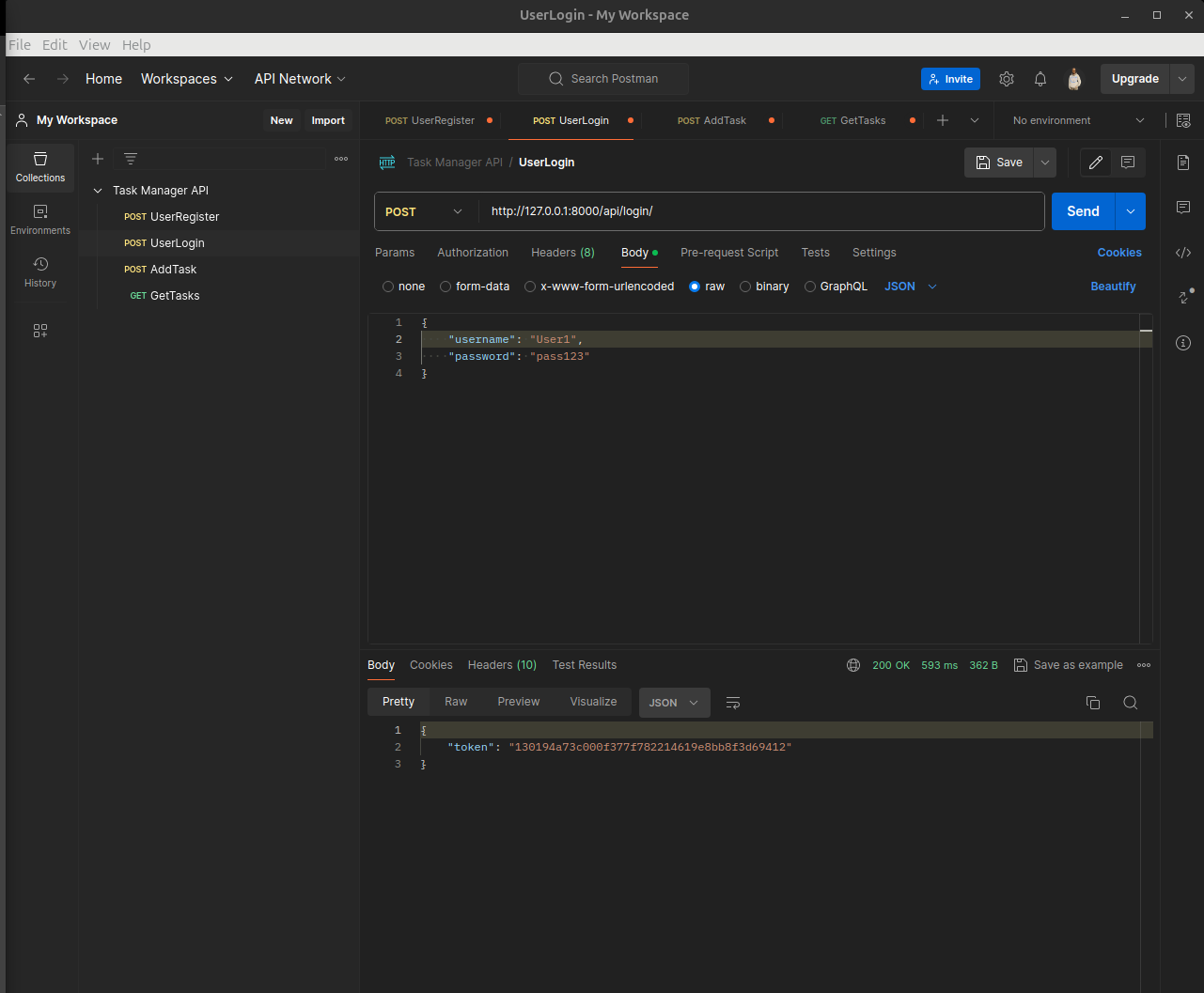This screenshot has height=993, width=1204.
Task: Switch to the GET GetTasks tab
Action: pos(852,120)
